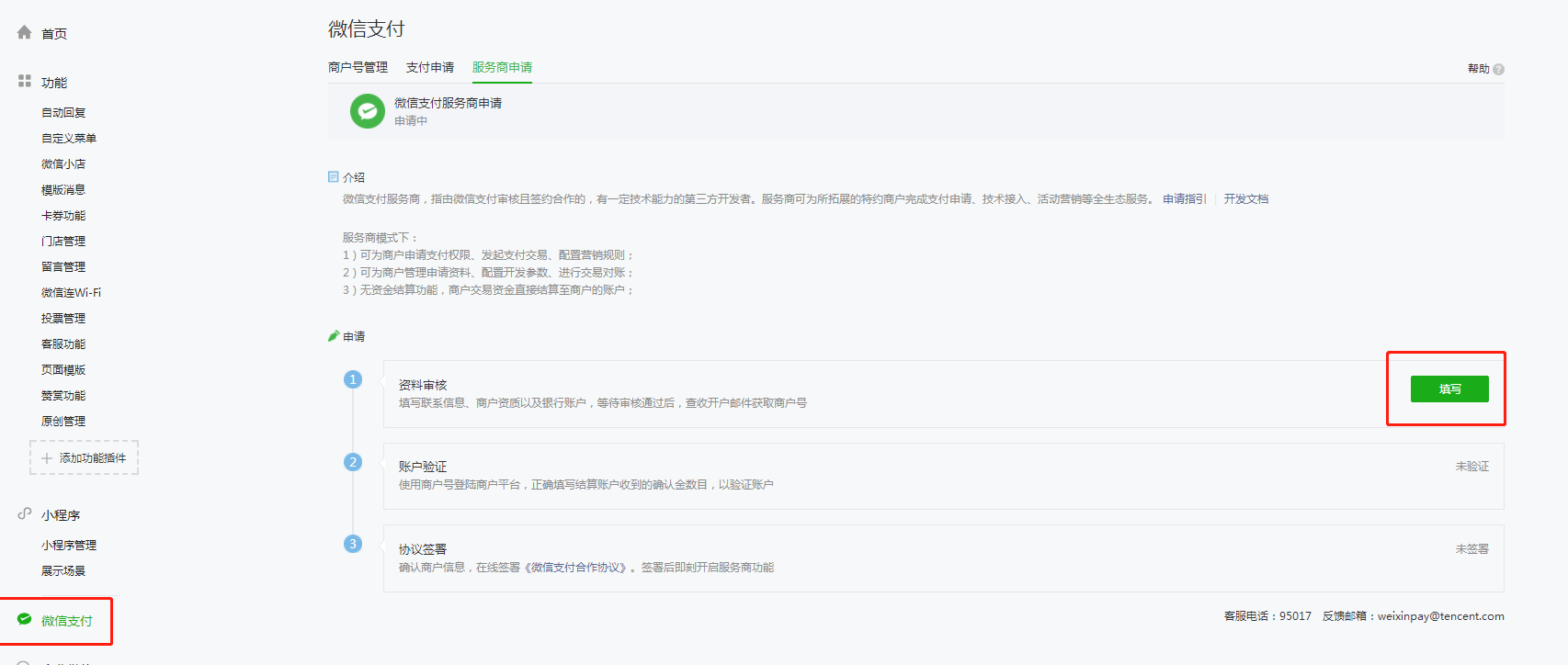Click 资料审核 step title
This screenshot has height=665, width=1568.
click(x=423, y=385)
